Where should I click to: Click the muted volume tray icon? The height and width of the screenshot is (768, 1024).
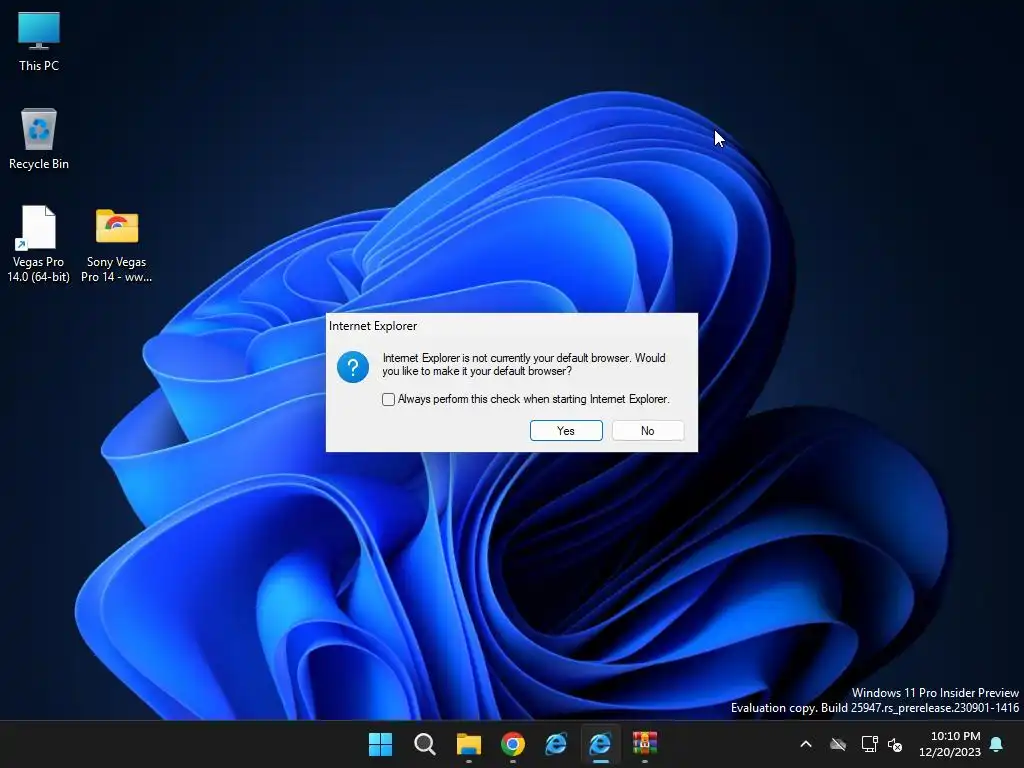(895, 744)
